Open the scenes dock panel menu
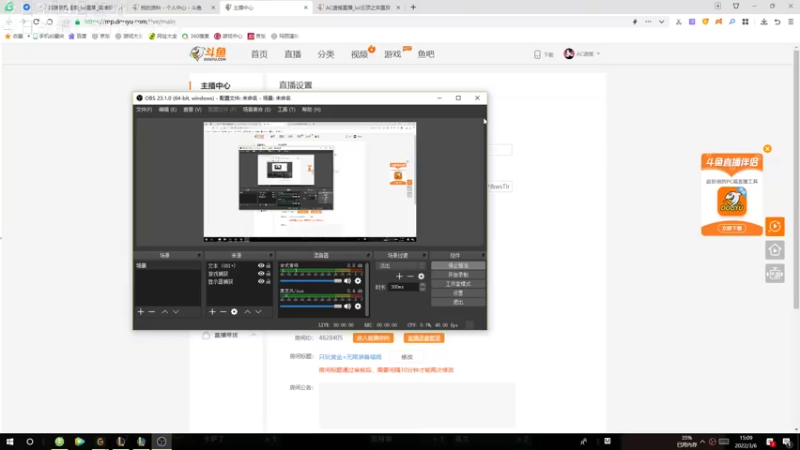 pyautogui.click(x=199, y=255)
